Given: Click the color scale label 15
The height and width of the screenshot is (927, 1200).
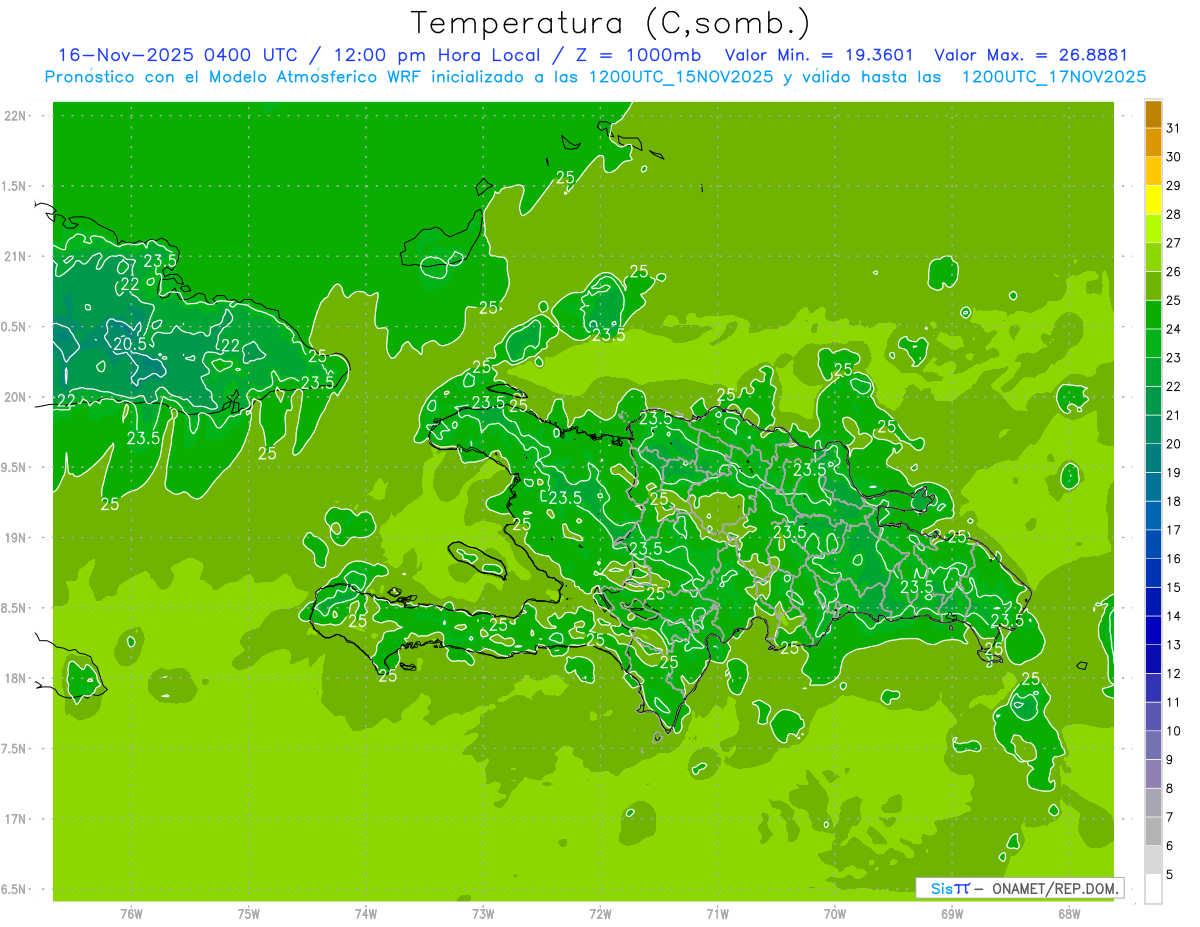Looking at the screenshot, I should pyautogui.click(x=1173, y=588).
